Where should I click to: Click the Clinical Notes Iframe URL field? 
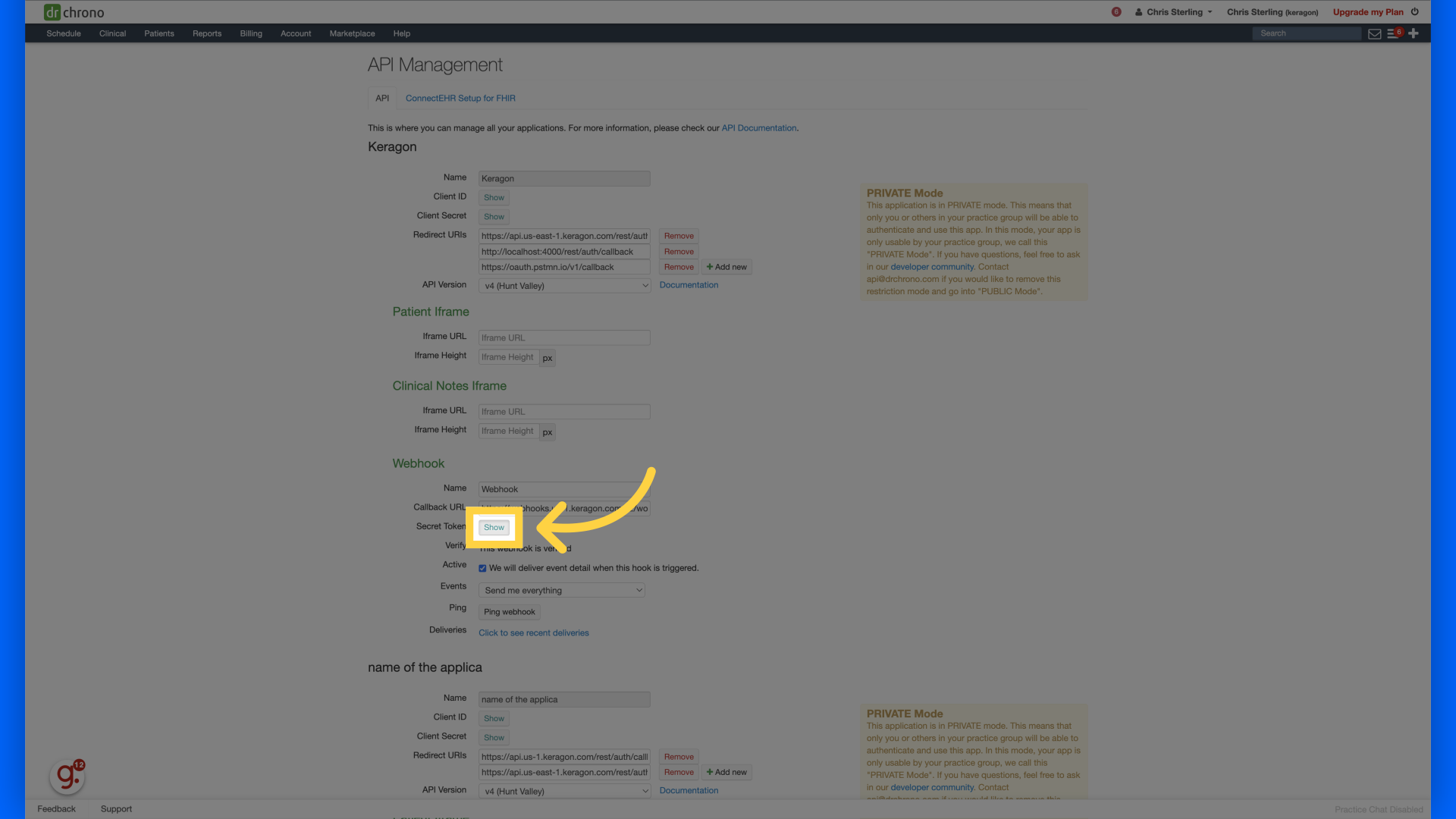(564, 412)
